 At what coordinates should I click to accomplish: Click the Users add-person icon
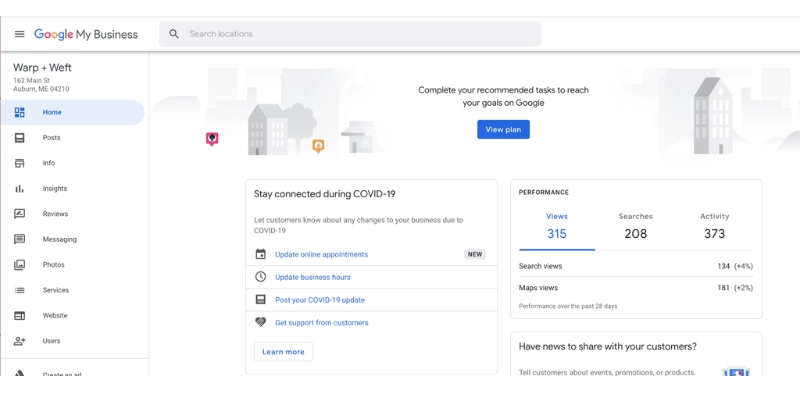19,341
